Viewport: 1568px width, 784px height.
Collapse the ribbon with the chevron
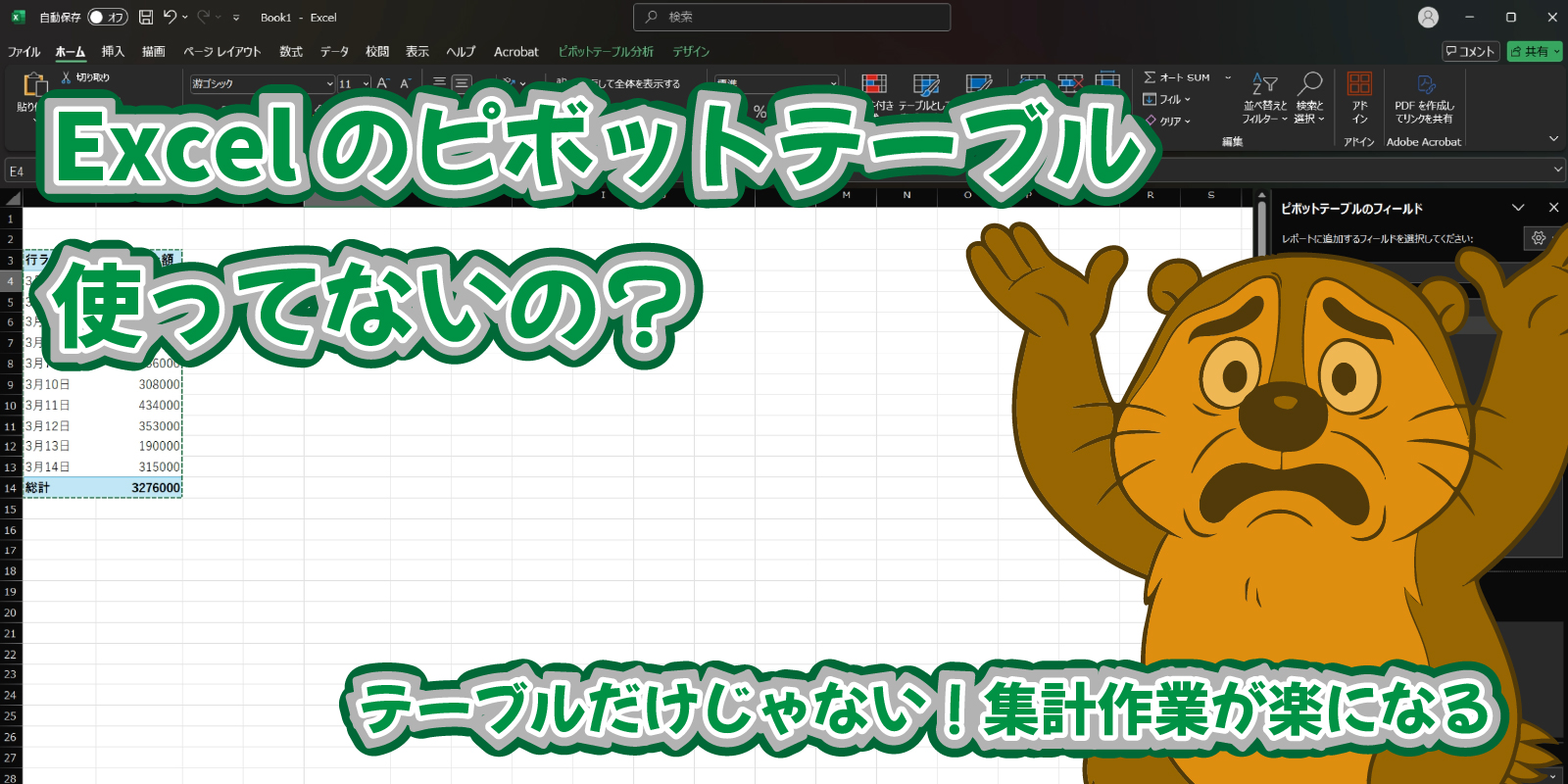(x=1553, y=139)
